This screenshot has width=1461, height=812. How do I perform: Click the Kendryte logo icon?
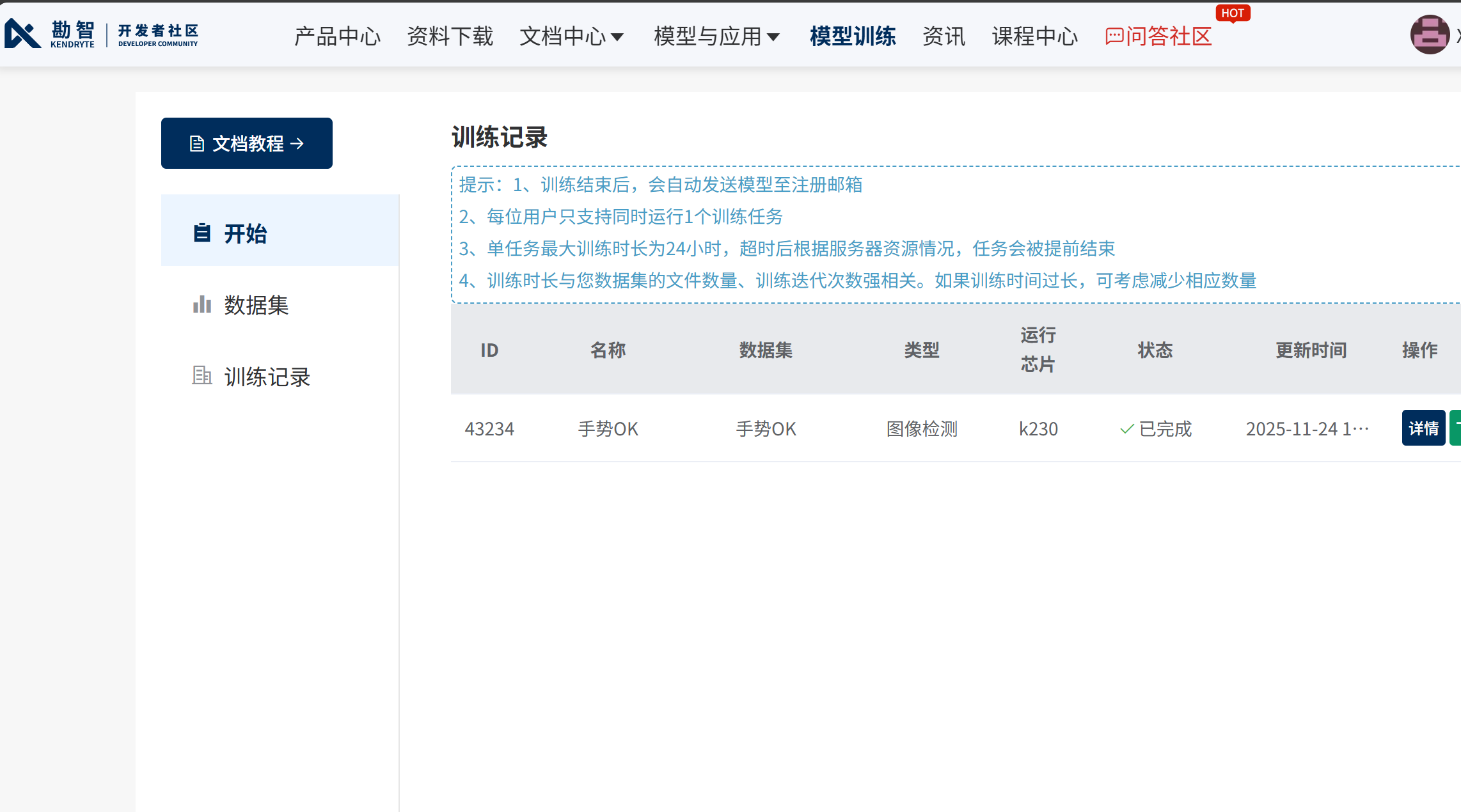[23, 34]
